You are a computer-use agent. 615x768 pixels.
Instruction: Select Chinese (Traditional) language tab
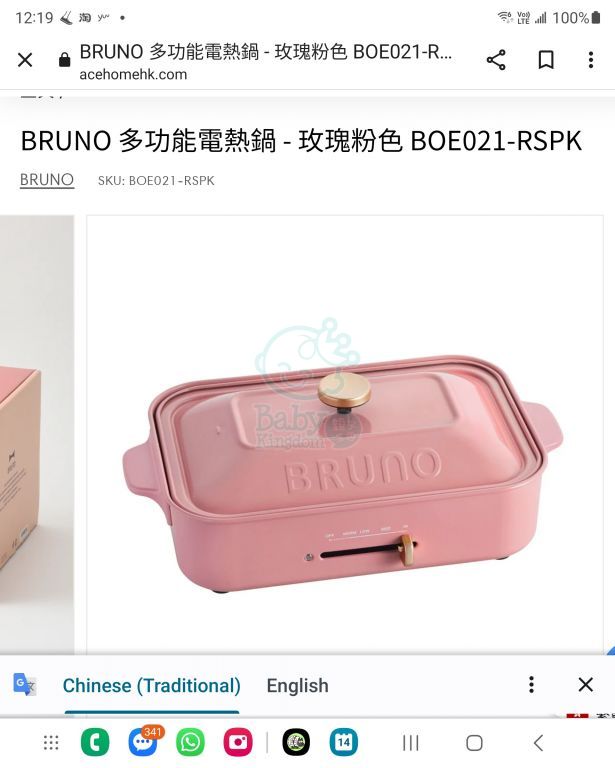point(152,686)
